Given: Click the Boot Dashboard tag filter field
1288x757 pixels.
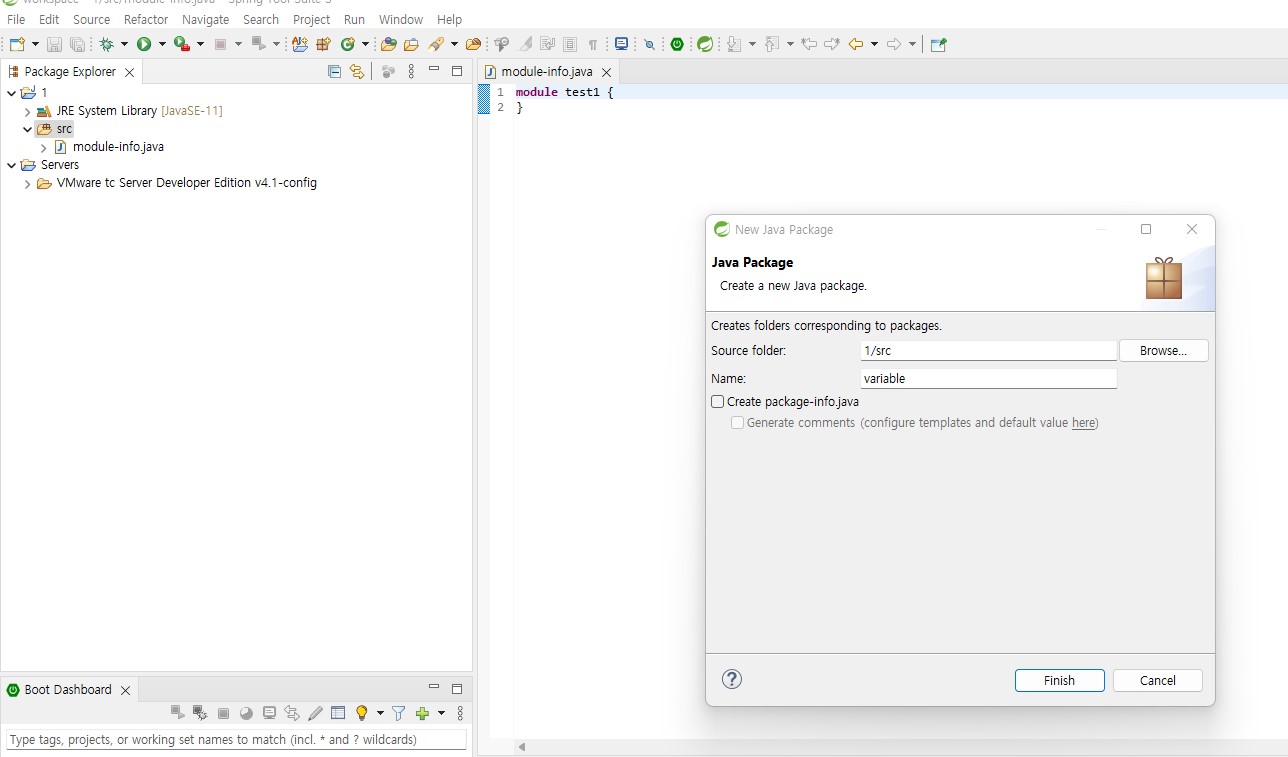Looking at the screenshot, I should (236, 740).
